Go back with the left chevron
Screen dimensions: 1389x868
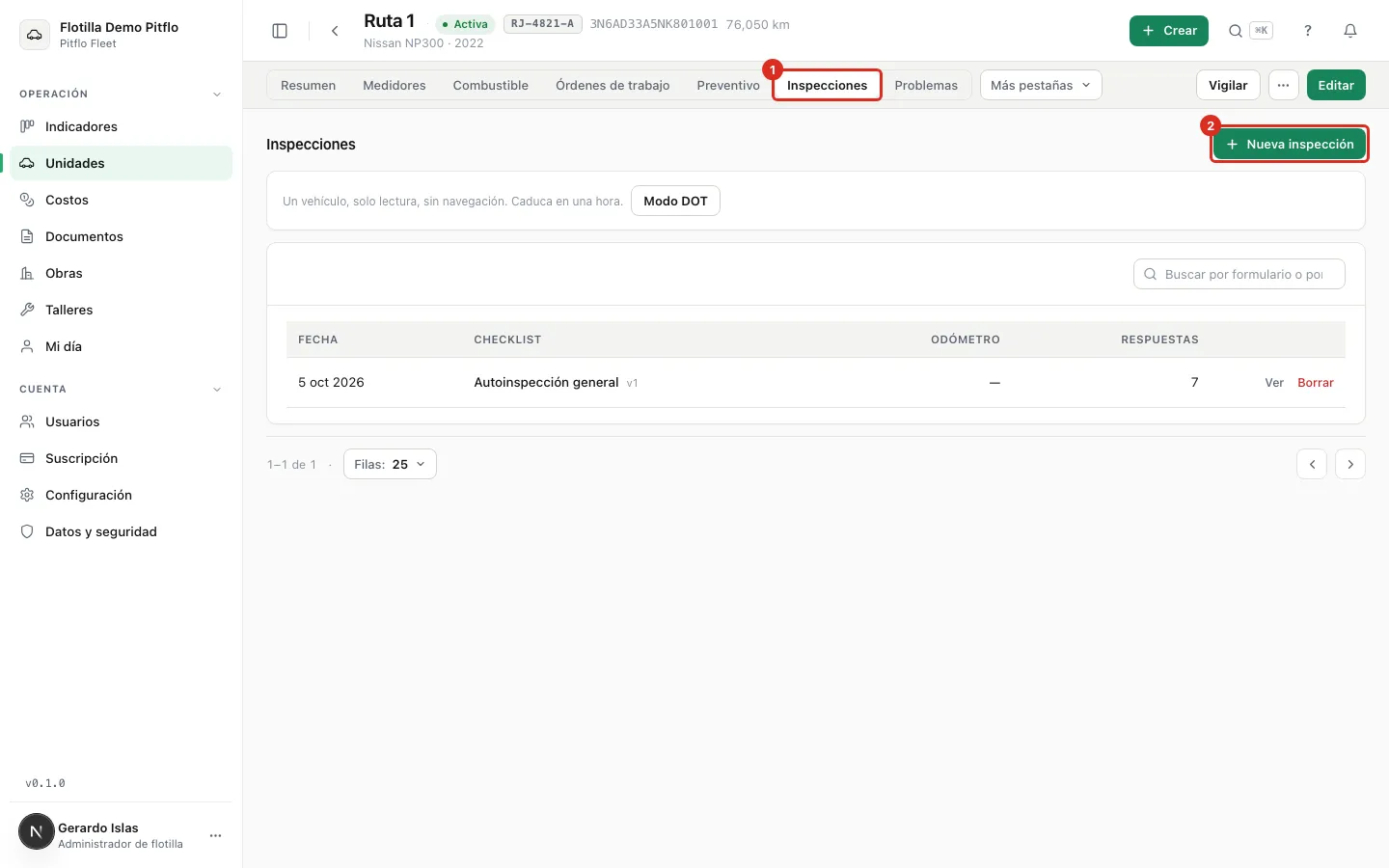coord(335,31)
